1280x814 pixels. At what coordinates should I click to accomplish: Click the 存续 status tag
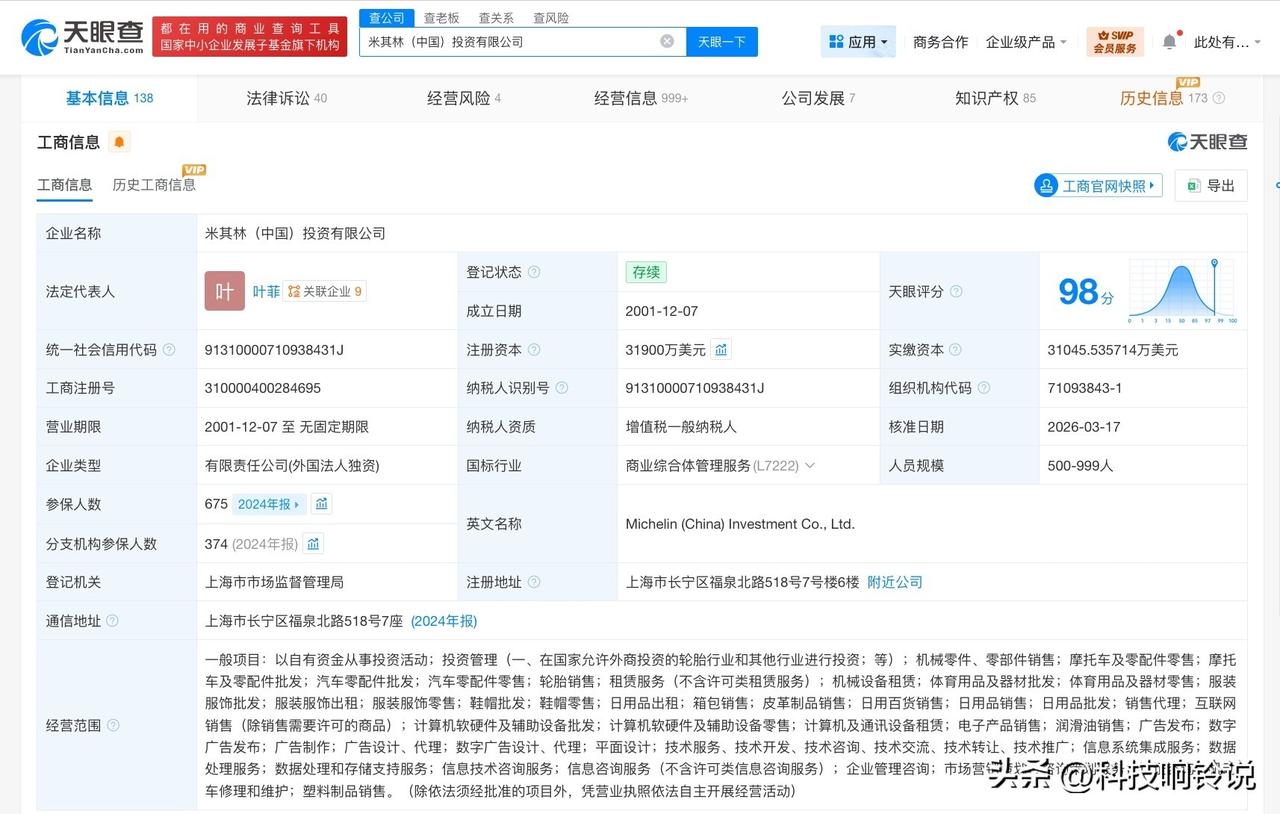[646, 272]
